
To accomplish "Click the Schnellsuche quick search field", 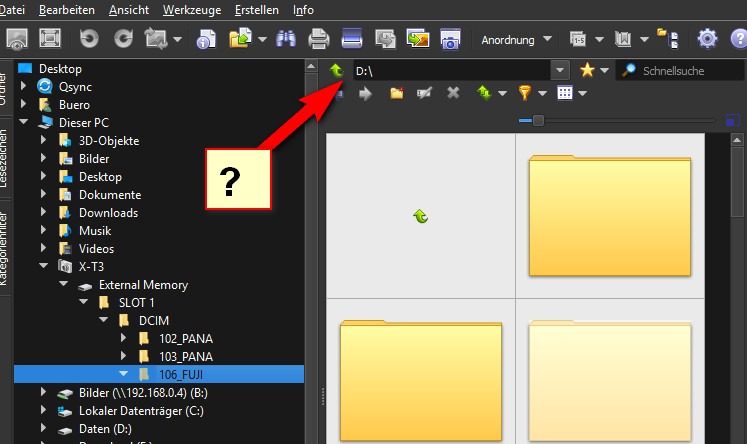I will click(680, 71).
